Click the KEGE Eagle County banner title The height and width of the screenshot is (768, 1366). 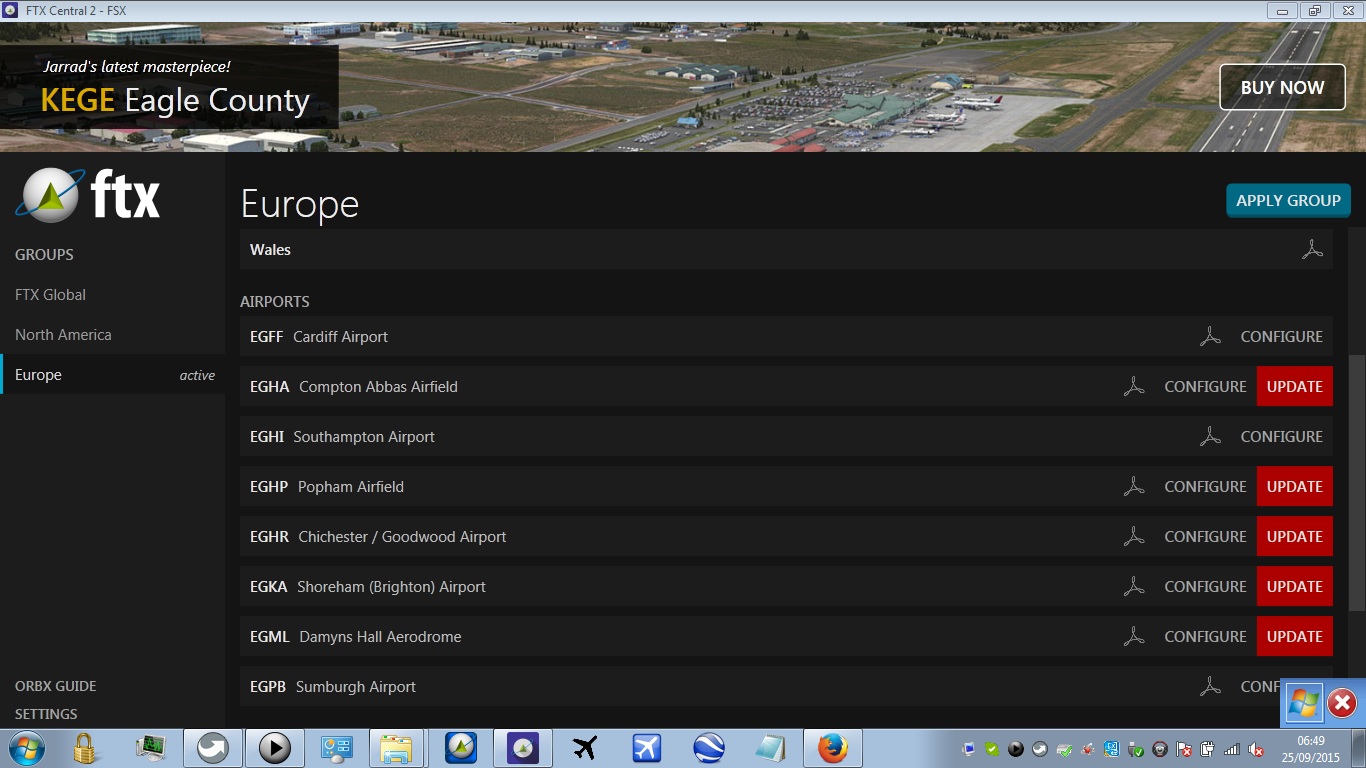point(175,101)
